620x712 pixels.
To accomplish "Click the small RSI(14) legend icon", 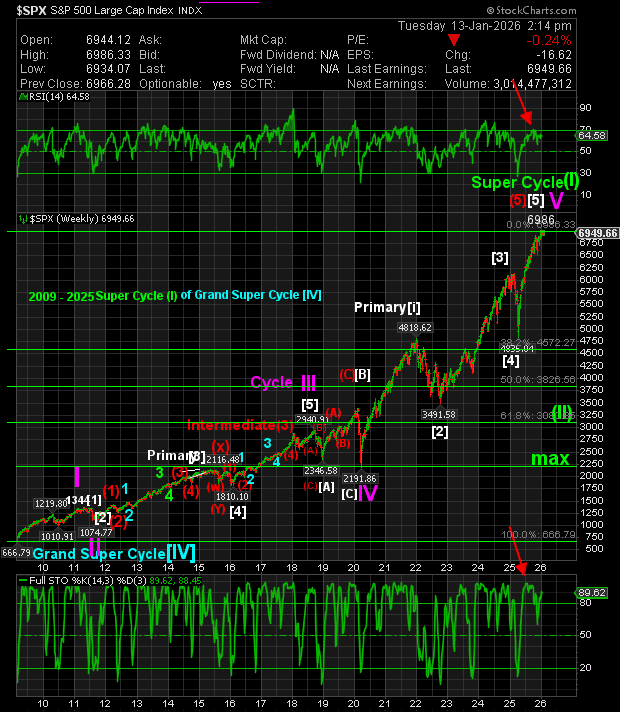I will pos(23,97).
